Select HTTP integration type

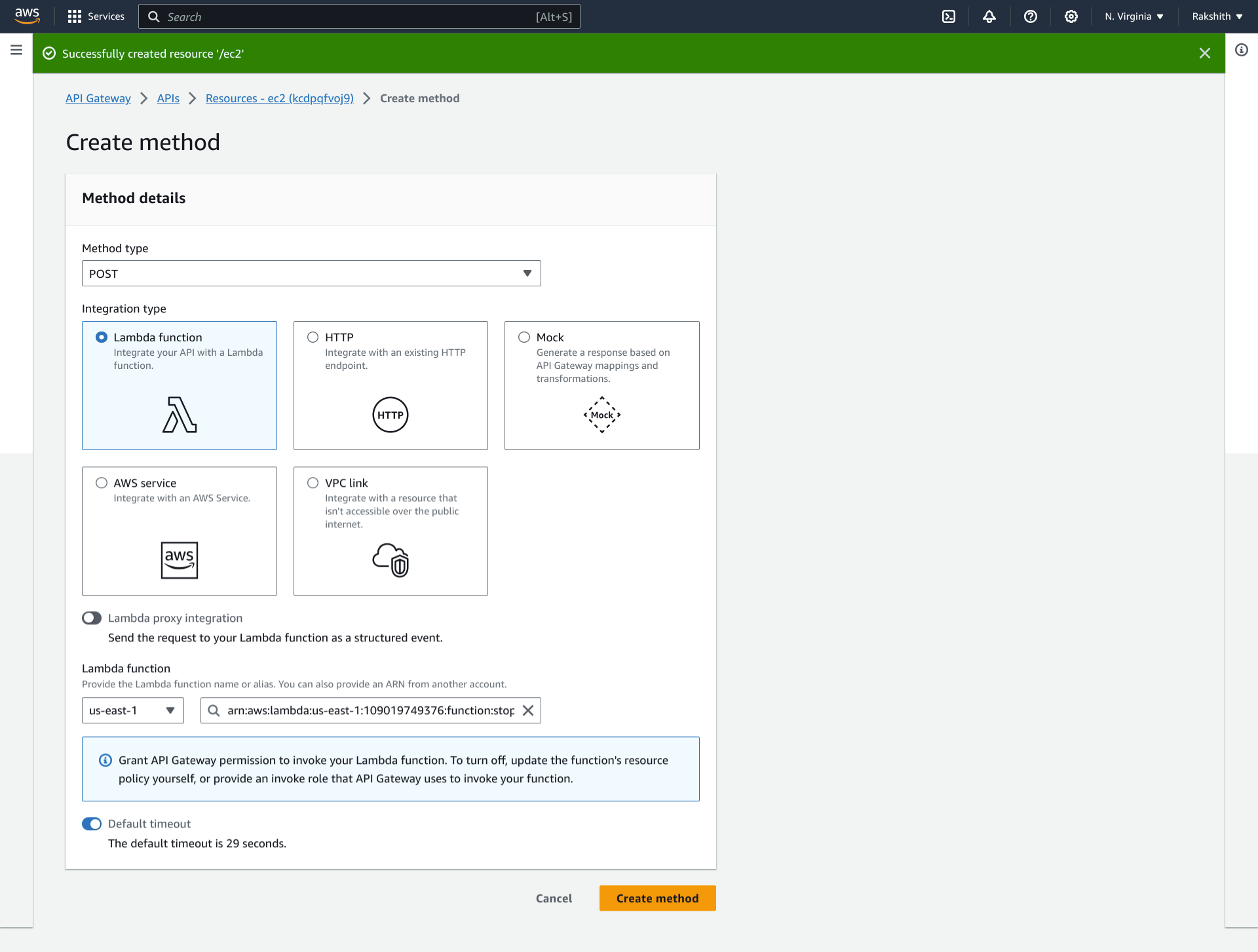click(313, 337)
